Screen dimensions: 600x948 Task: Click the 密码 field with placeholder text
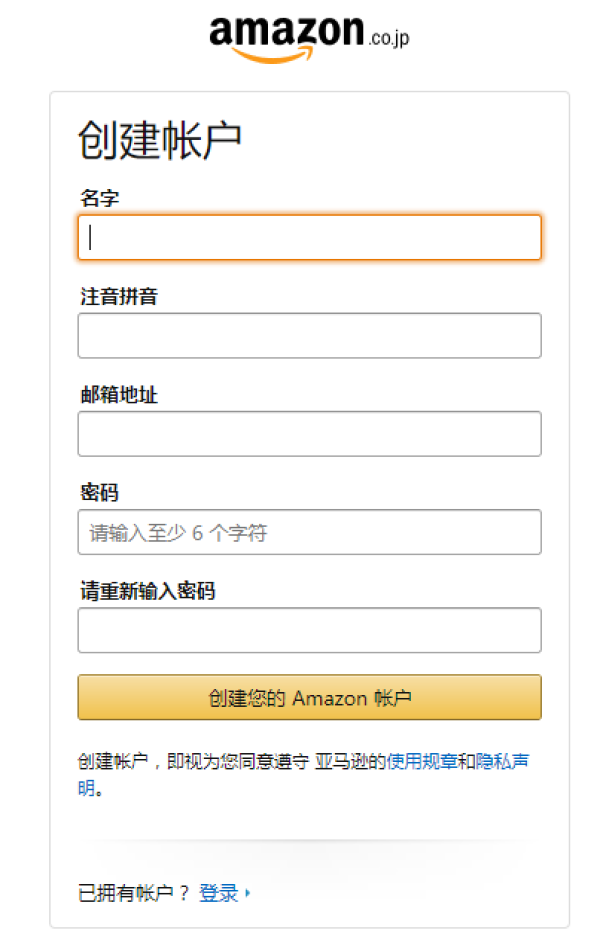(309, 532)
